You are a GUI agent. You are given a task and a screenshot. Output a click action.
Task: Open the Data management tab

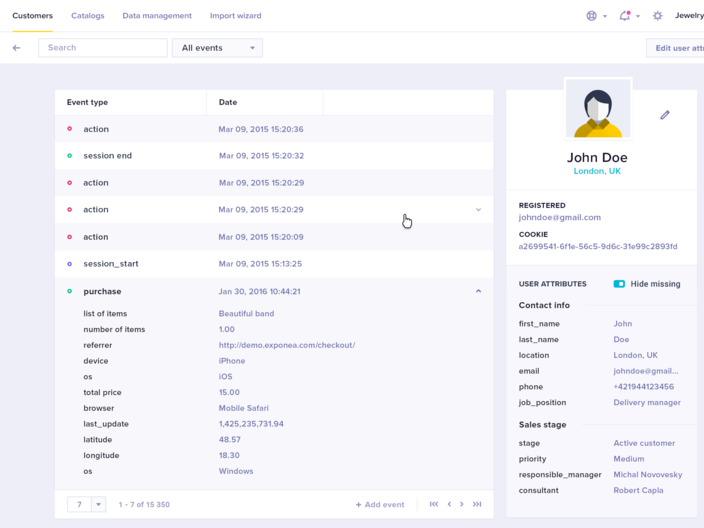pyautogui.click(x=157, y=16)
